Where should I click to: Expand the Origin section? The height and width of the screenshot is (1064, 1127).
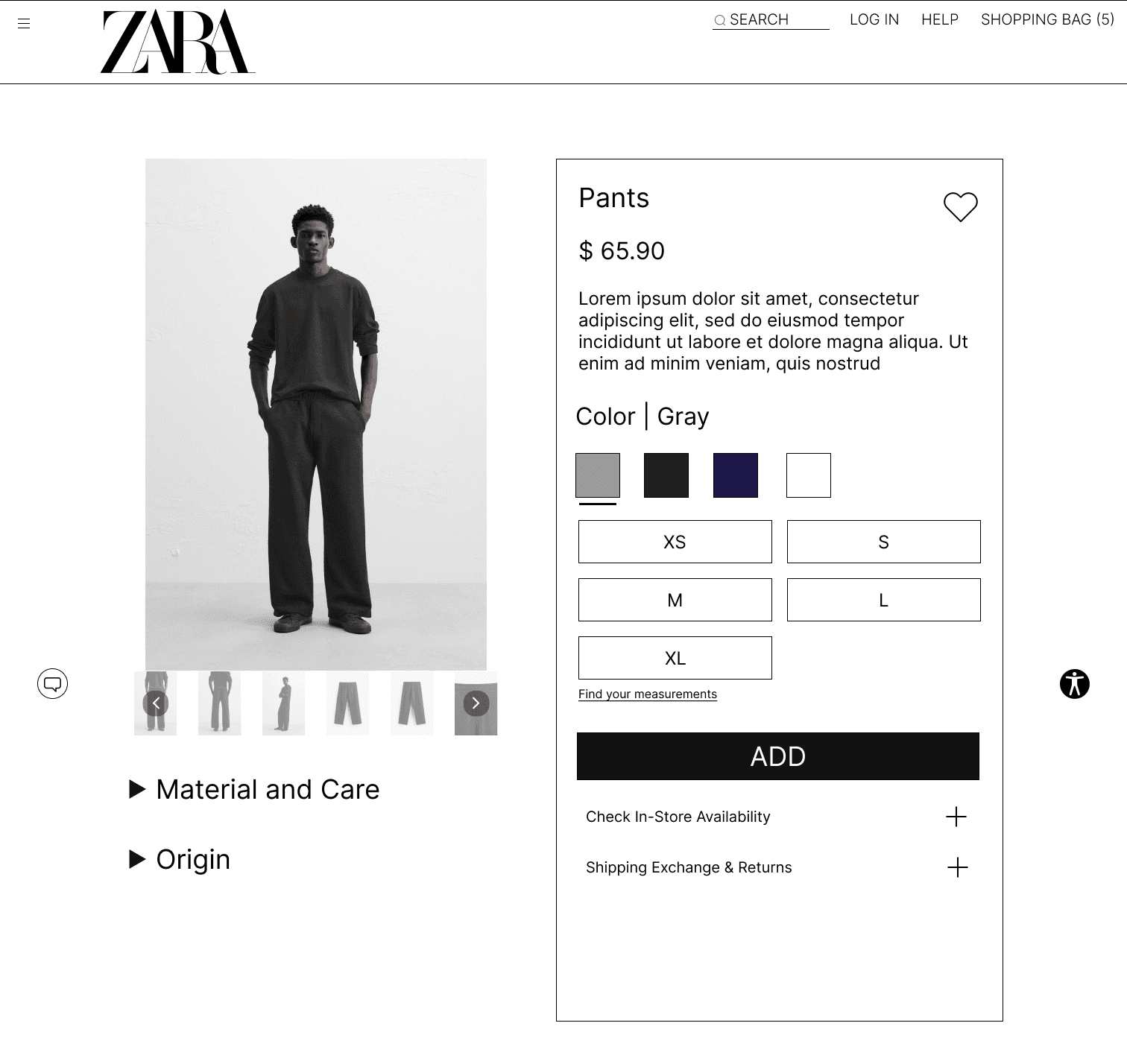tap(180, 859)
